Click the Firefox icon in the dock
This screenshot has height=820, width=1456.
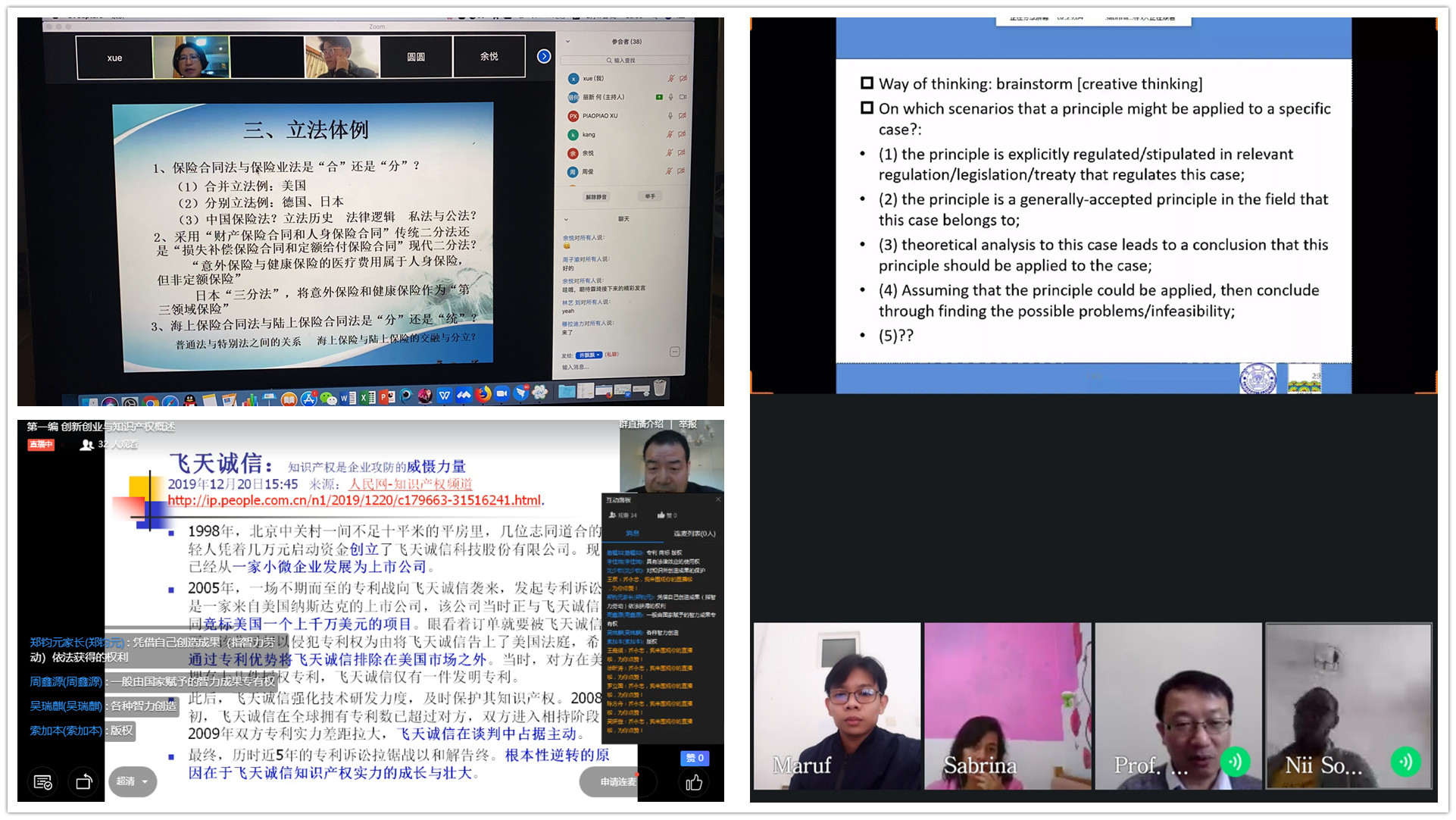pos(483,393)
